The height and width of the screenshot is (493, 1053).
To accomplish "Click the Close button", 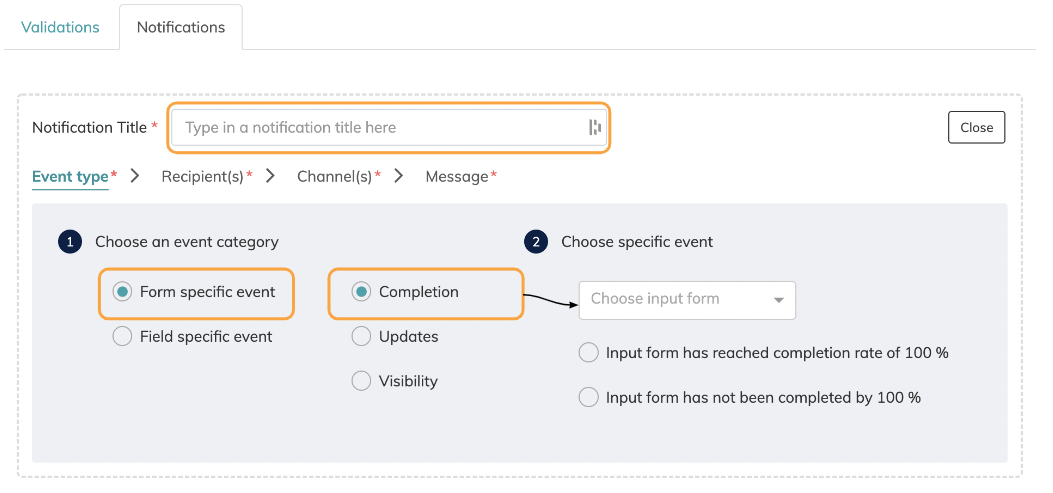I will (976, 127).
